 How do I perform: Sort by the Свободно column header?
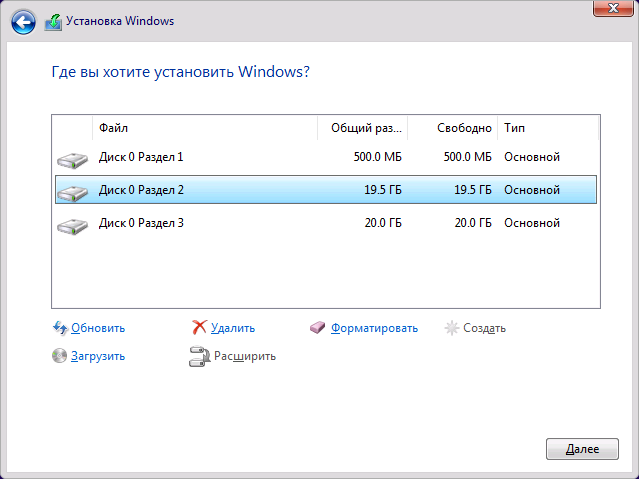[452, 128]
